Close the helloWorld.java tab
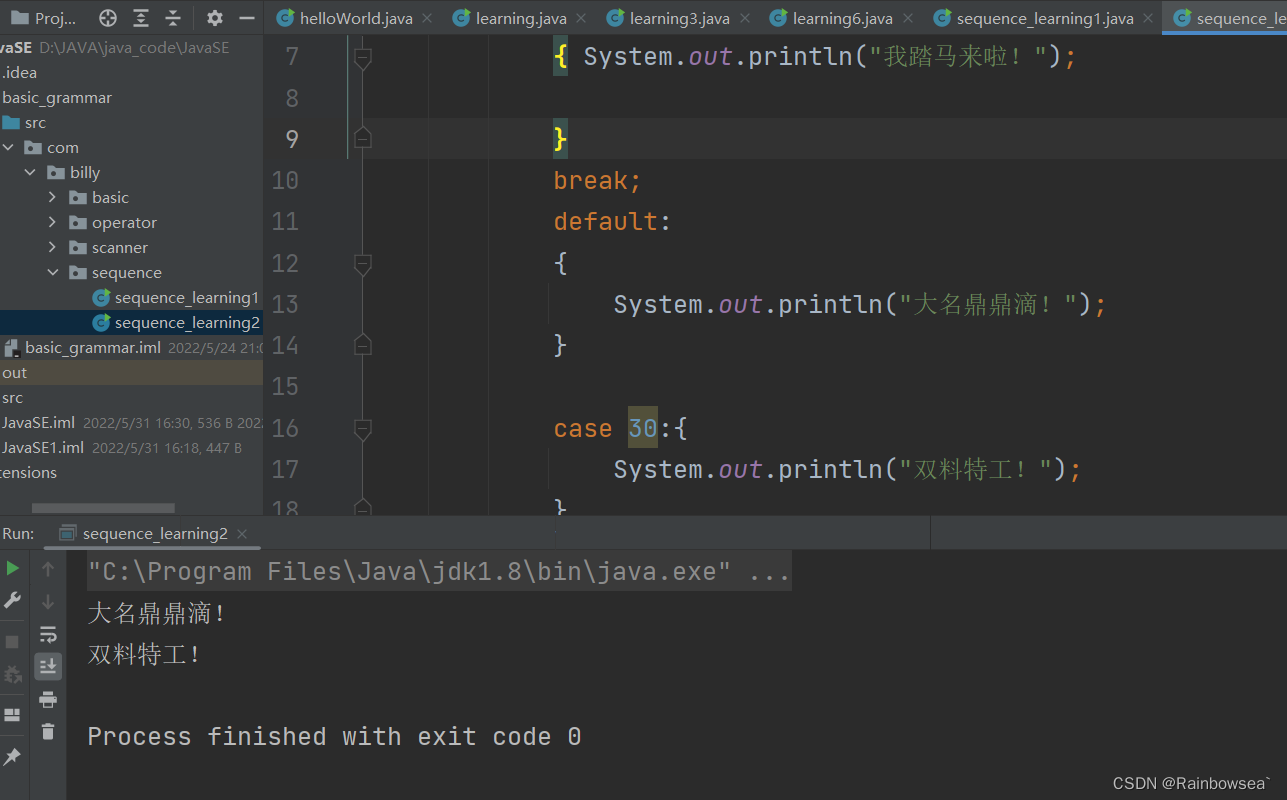The width and height of the screenshot is (1287, 800). pos(427,18)
